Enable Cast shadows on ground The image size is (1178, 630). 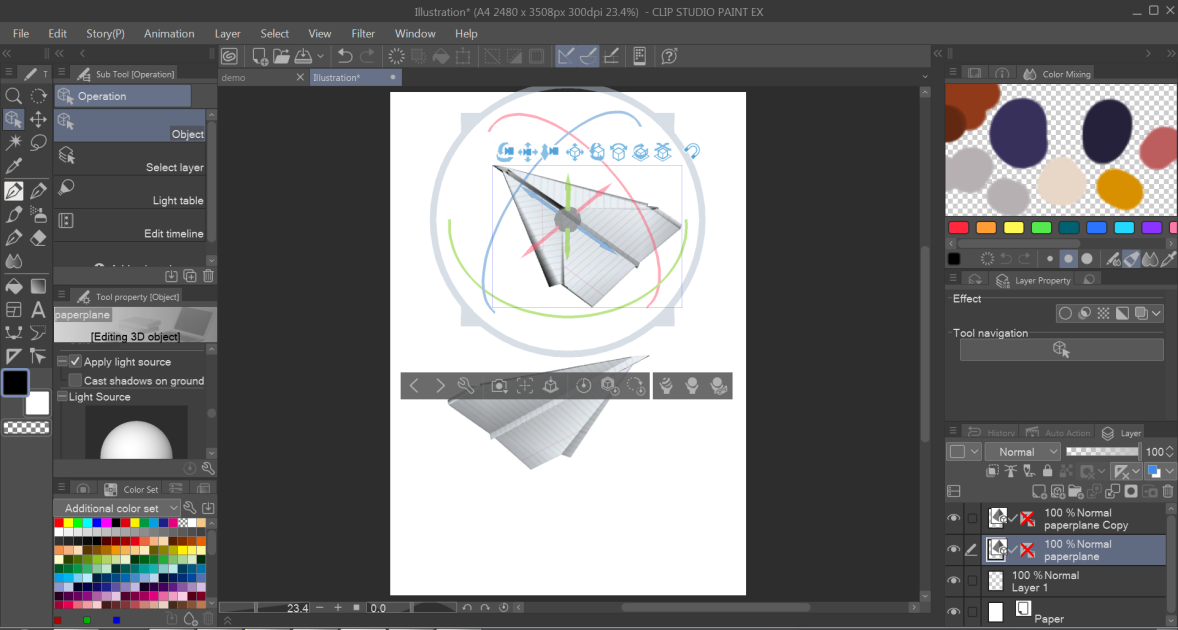(75, 381)
